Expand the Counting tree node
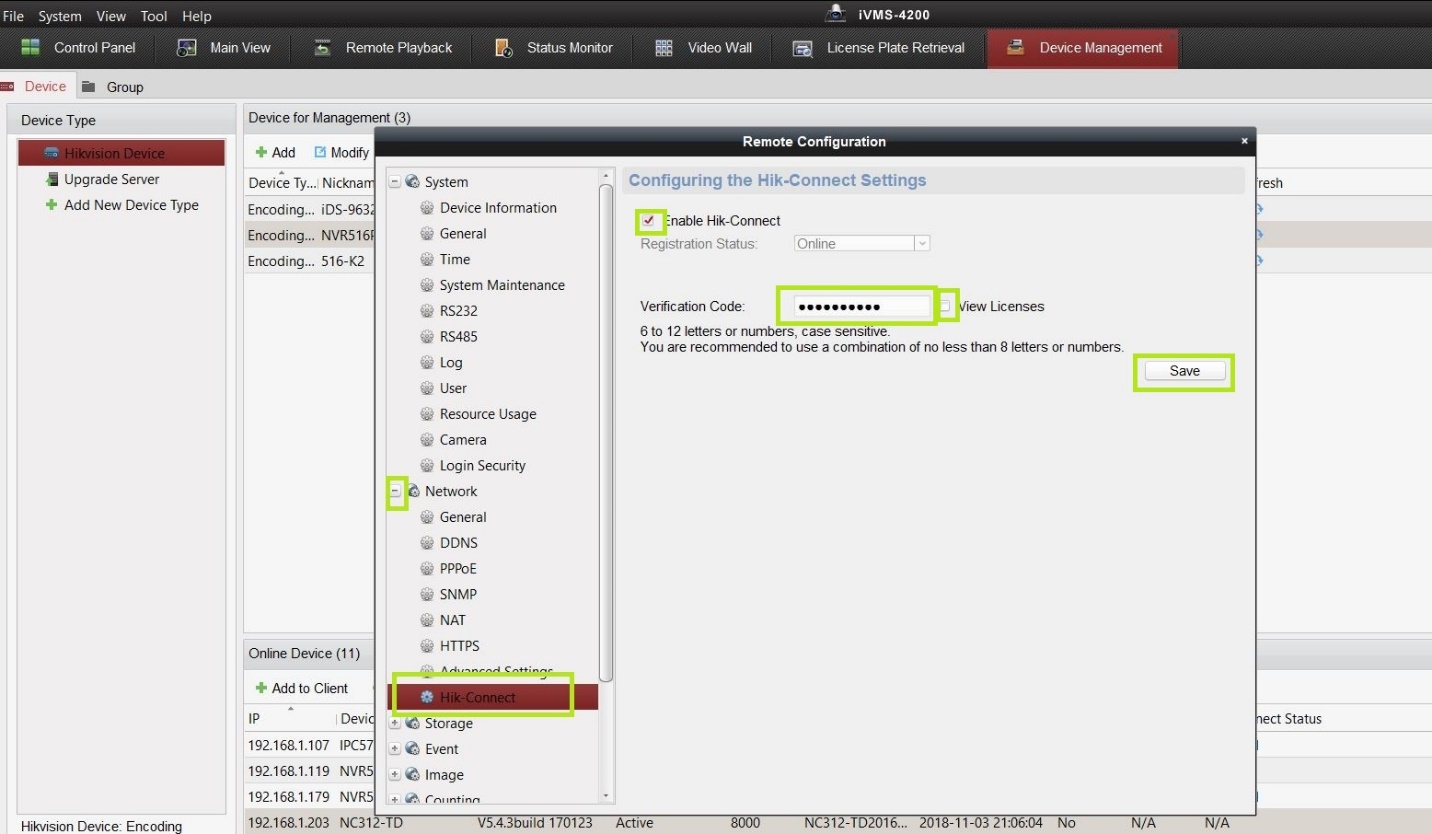The width and height of the screenshot is (1432, 834). pos(395,799)
